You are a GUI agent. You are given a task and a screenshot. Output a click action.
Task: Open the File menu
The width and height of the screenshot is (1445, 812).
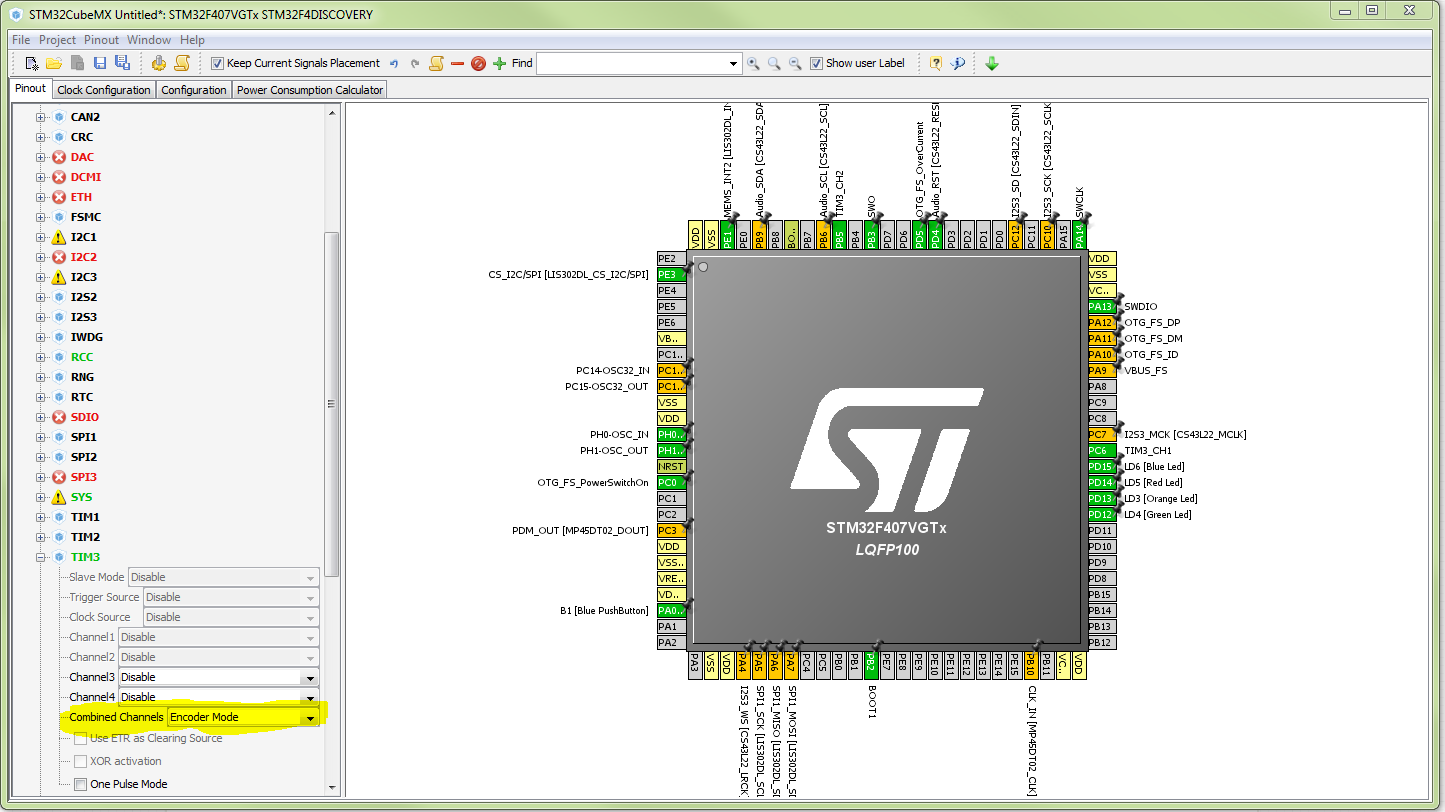click(x=21, y=40)
